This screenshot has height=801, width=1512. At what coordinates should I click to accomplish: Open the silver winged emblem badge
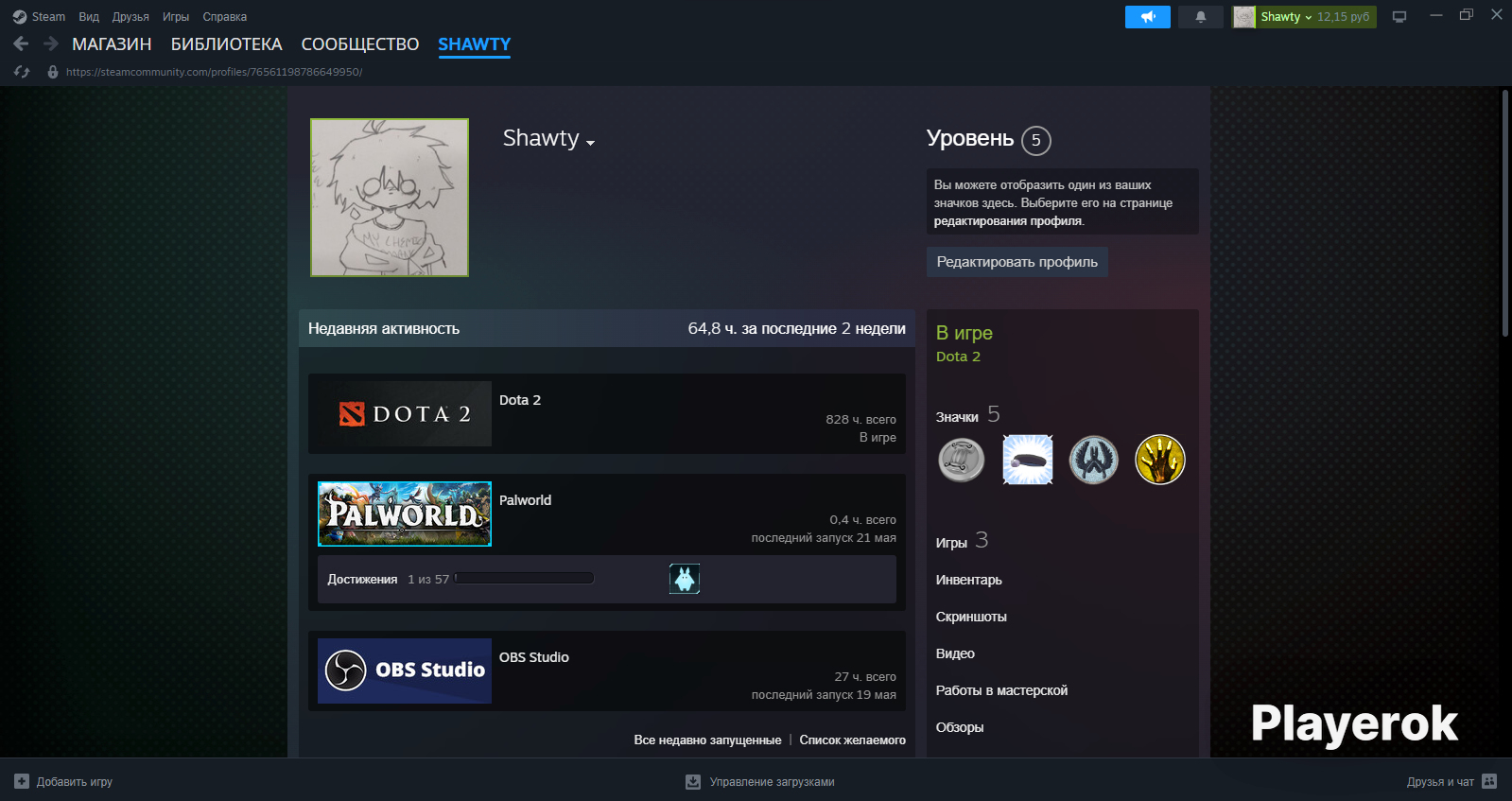coord(1094,461)
